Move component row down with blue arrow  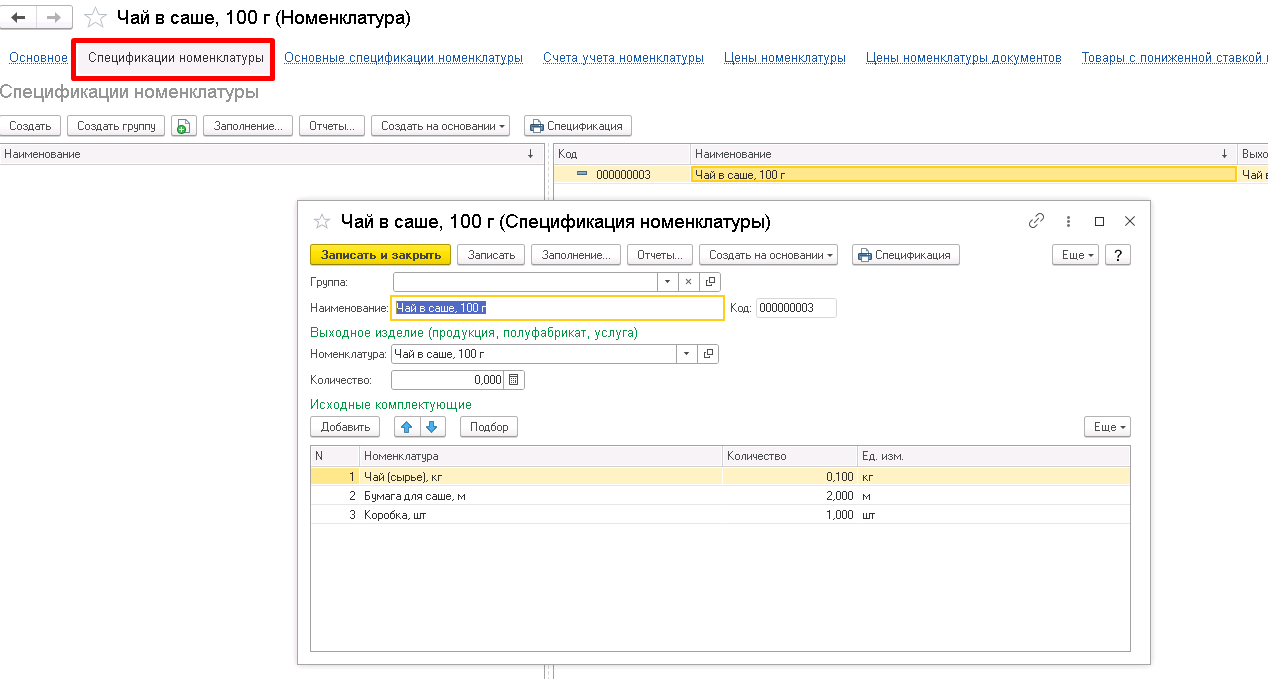point(432,427)
